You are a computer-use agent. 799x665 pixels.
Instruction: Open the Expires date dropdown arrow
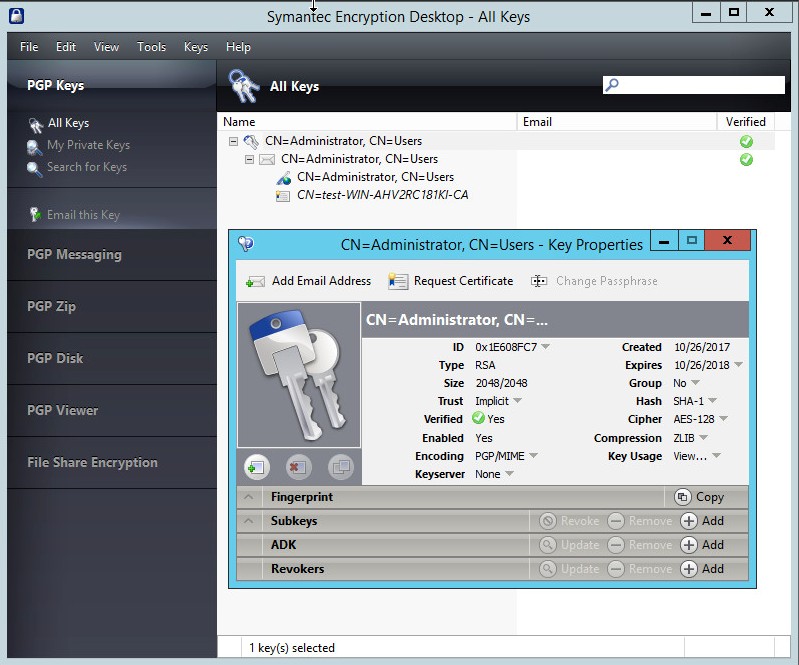coord(738,364)
